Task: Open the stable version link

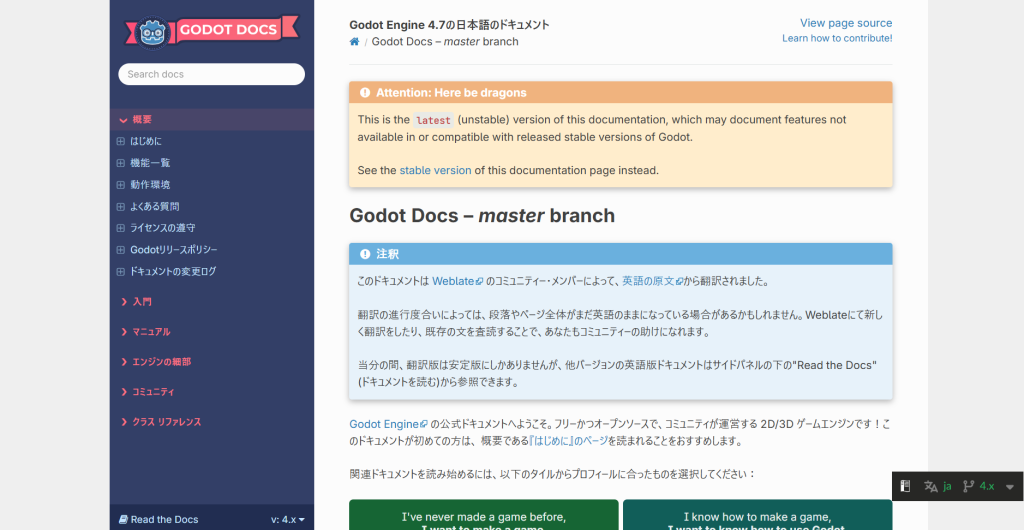Action: (435, 170)
